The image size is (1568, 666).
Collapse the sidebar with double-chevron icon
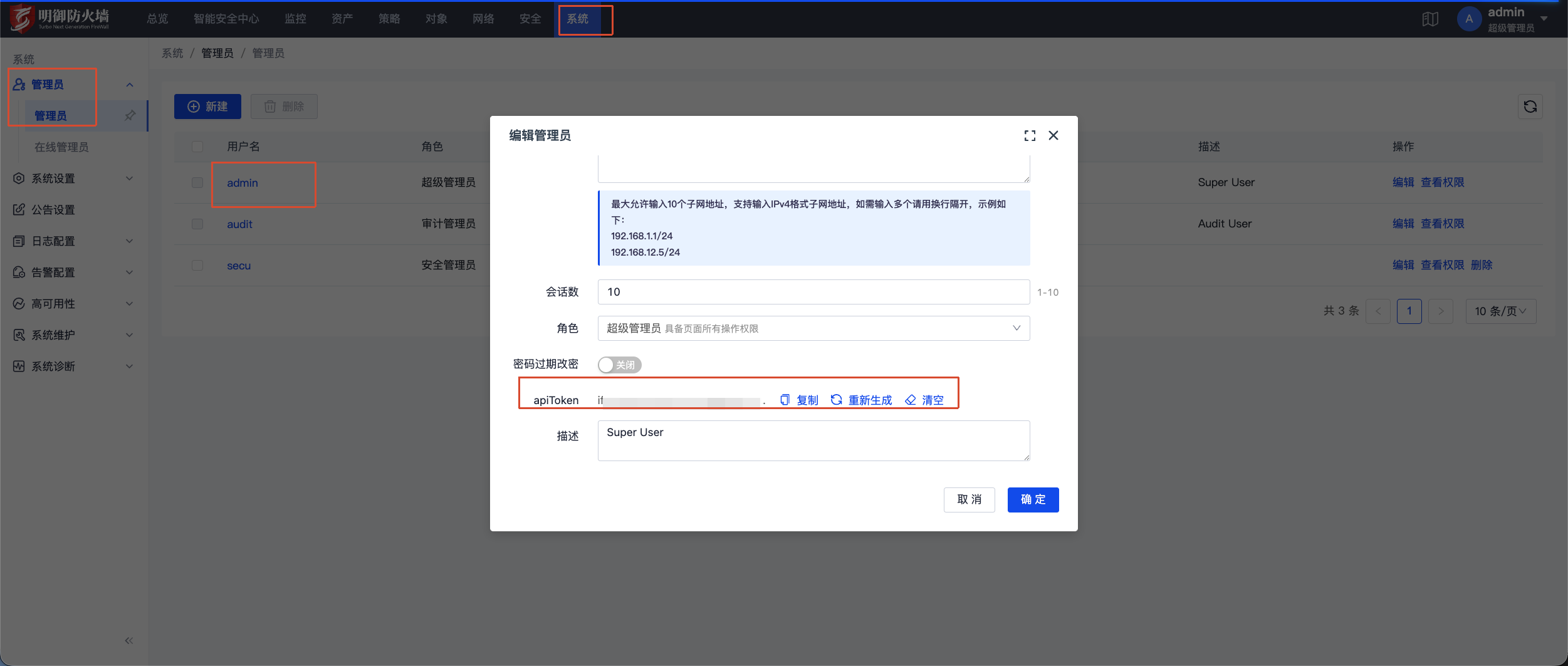click(128, 640)
